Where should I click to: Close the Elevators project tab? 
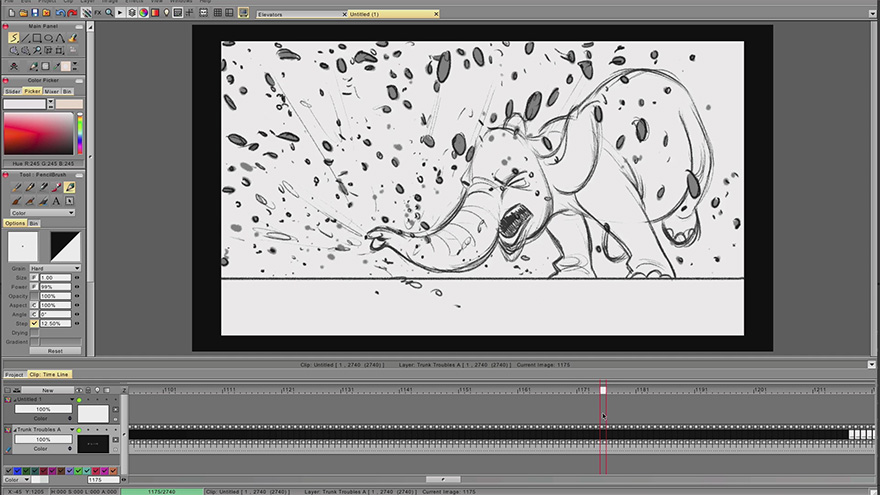point(344,14)
